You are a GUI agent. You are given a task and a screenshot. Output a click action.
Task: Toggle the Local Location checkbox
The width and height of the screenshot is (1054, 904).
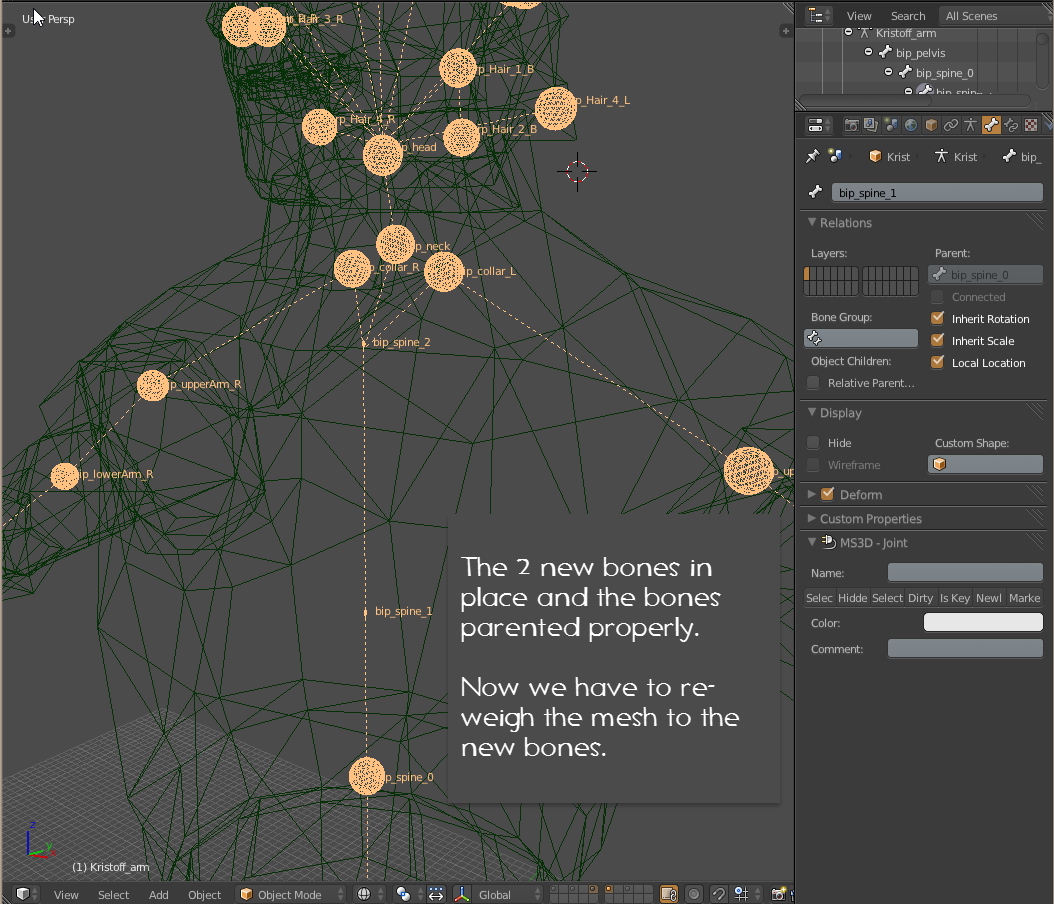(x=937, y=363)
